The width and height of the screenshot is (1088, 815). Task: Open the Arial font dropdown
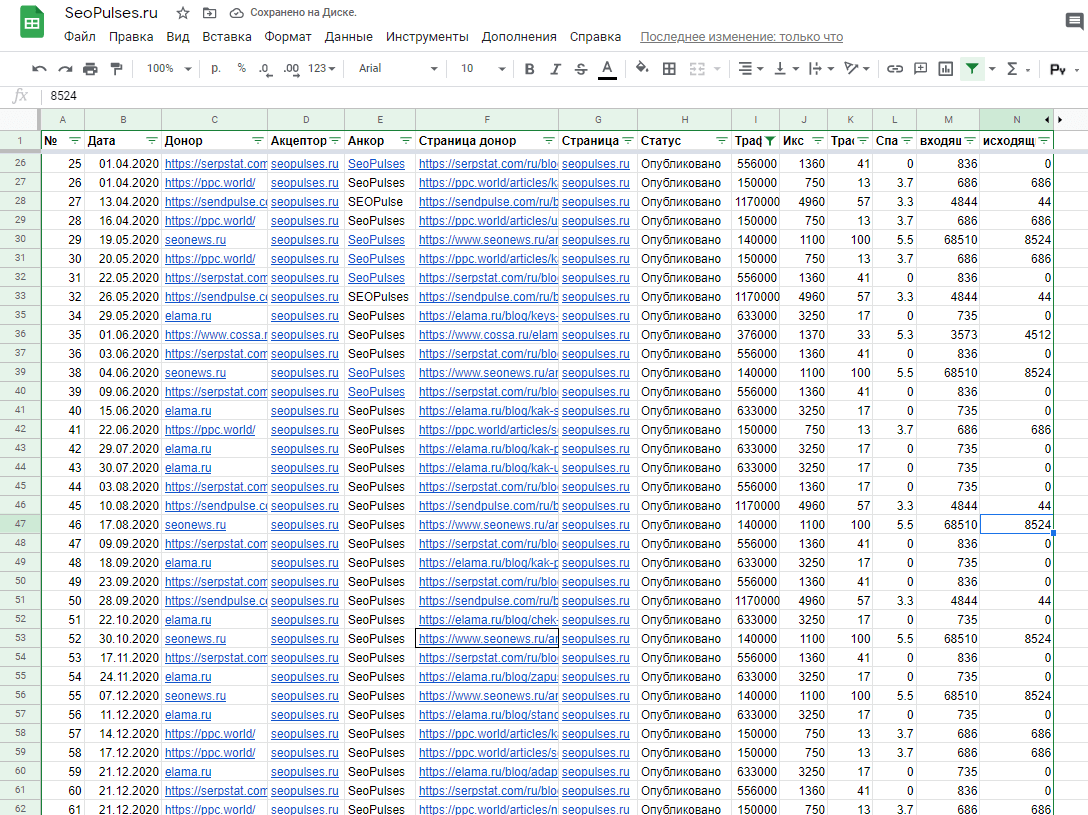(398, 69)
